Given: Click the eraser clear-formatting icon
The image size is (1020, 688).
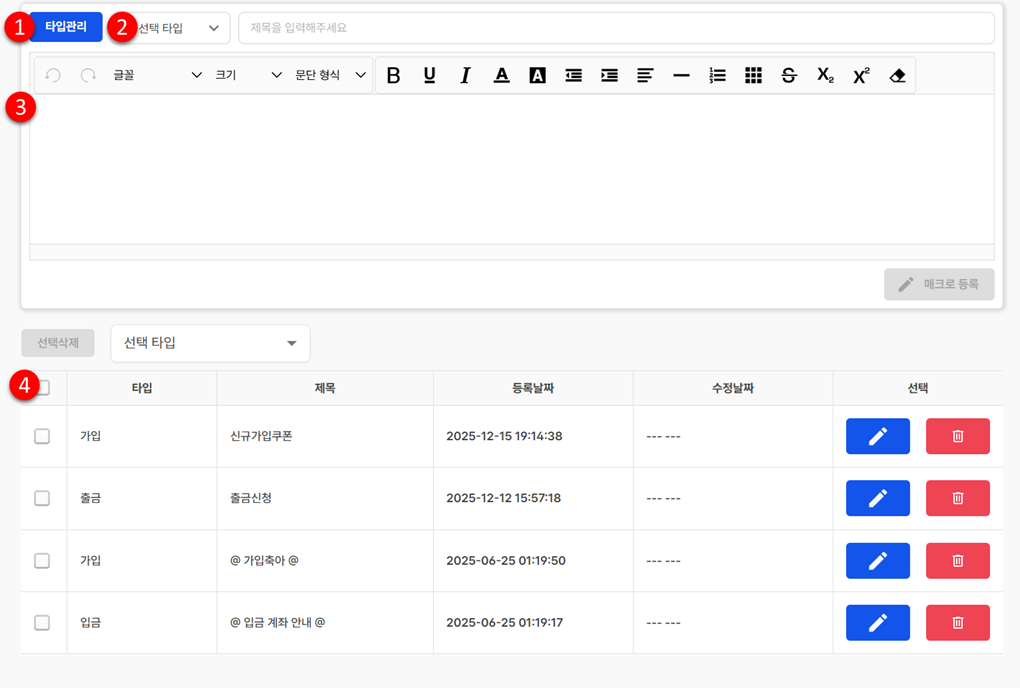Looking at the screenshot, I should [897, 76].
